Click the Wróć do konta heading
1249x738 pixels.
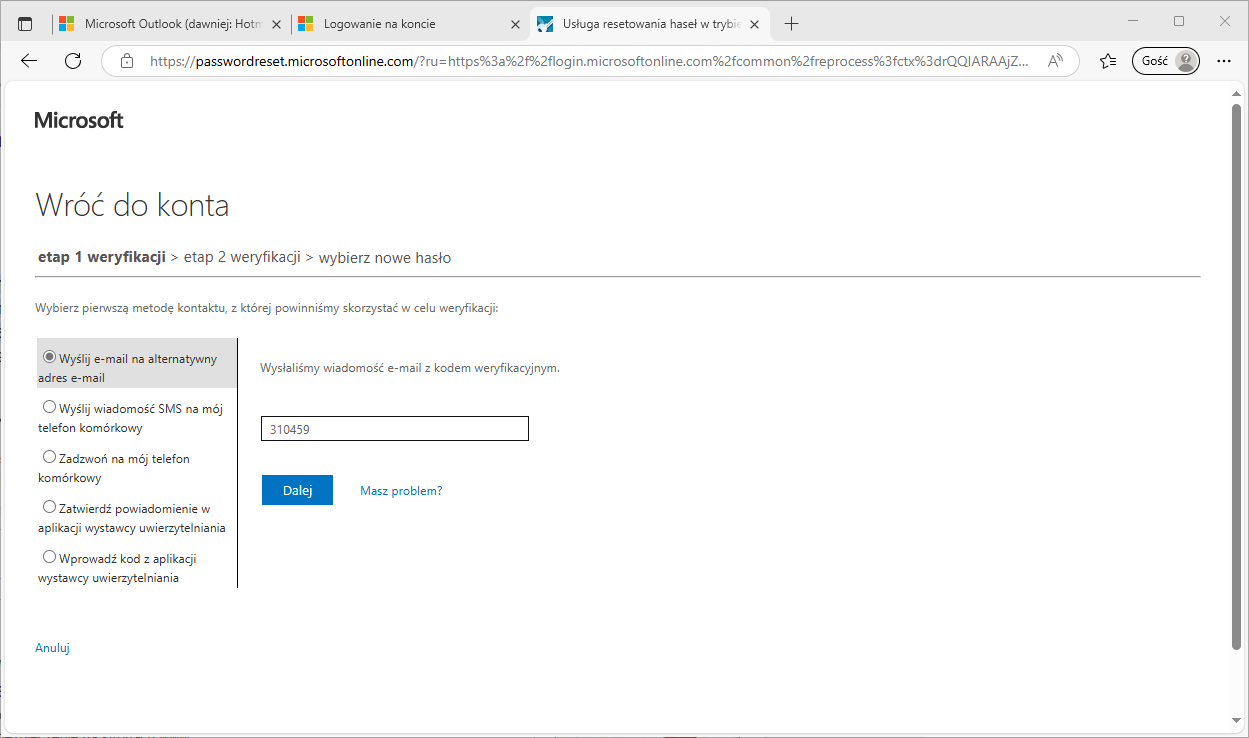[x=132, y=206]
